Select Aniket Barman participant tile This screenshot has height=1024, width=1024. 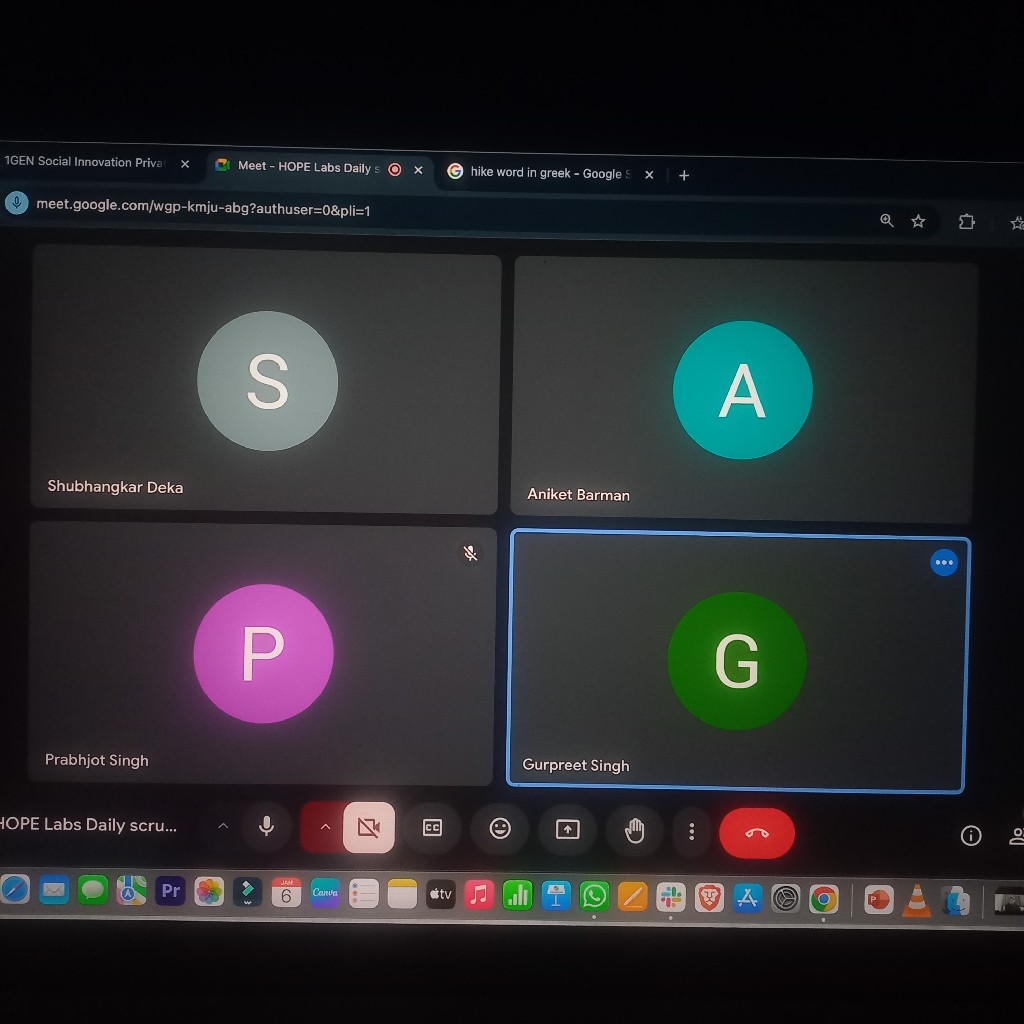pos(744,389)
